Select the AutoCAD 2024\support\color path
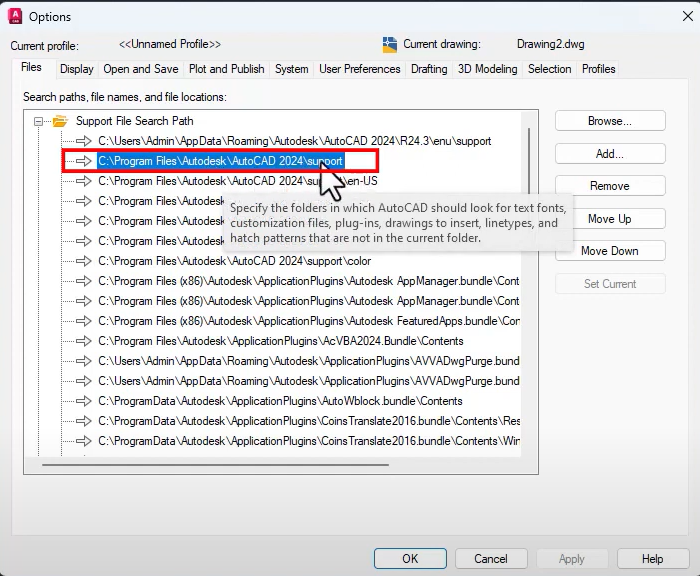 234,261
